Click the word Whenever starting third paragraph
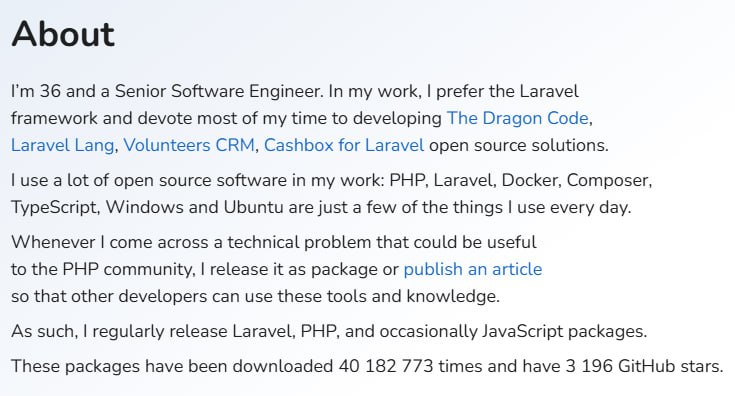Viewport: 735px width, 396px height. coord(53,242)
